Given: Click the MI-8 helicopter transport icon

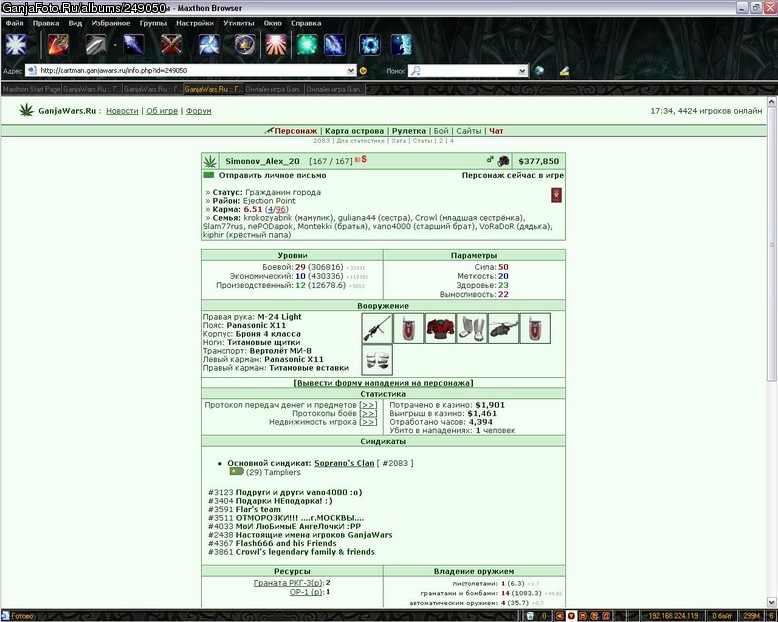Looking at the screenshot, I should click(503, 328).
